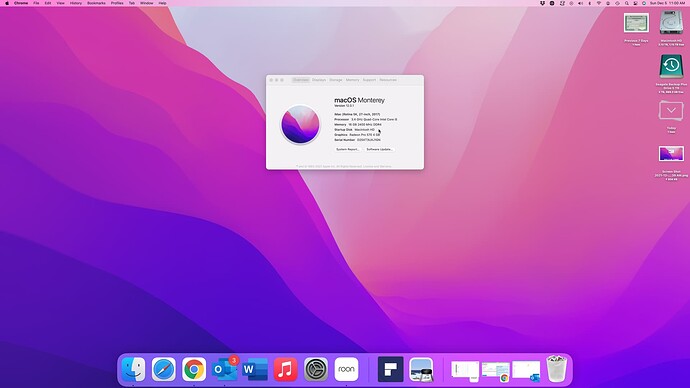Open Siri from the menu bar

644,3
